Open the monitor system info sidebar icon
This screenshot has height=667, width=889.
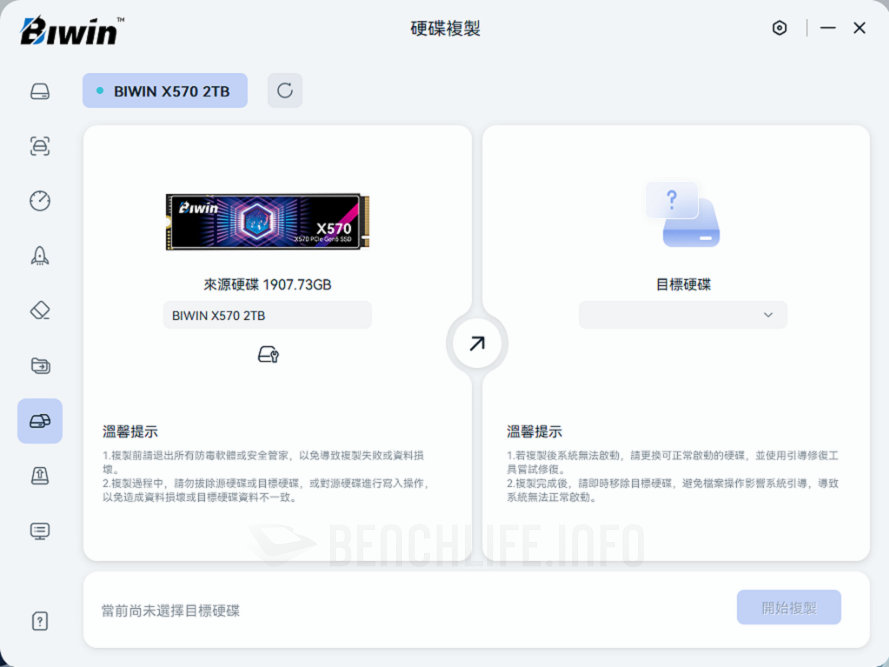tap(40, 531)
